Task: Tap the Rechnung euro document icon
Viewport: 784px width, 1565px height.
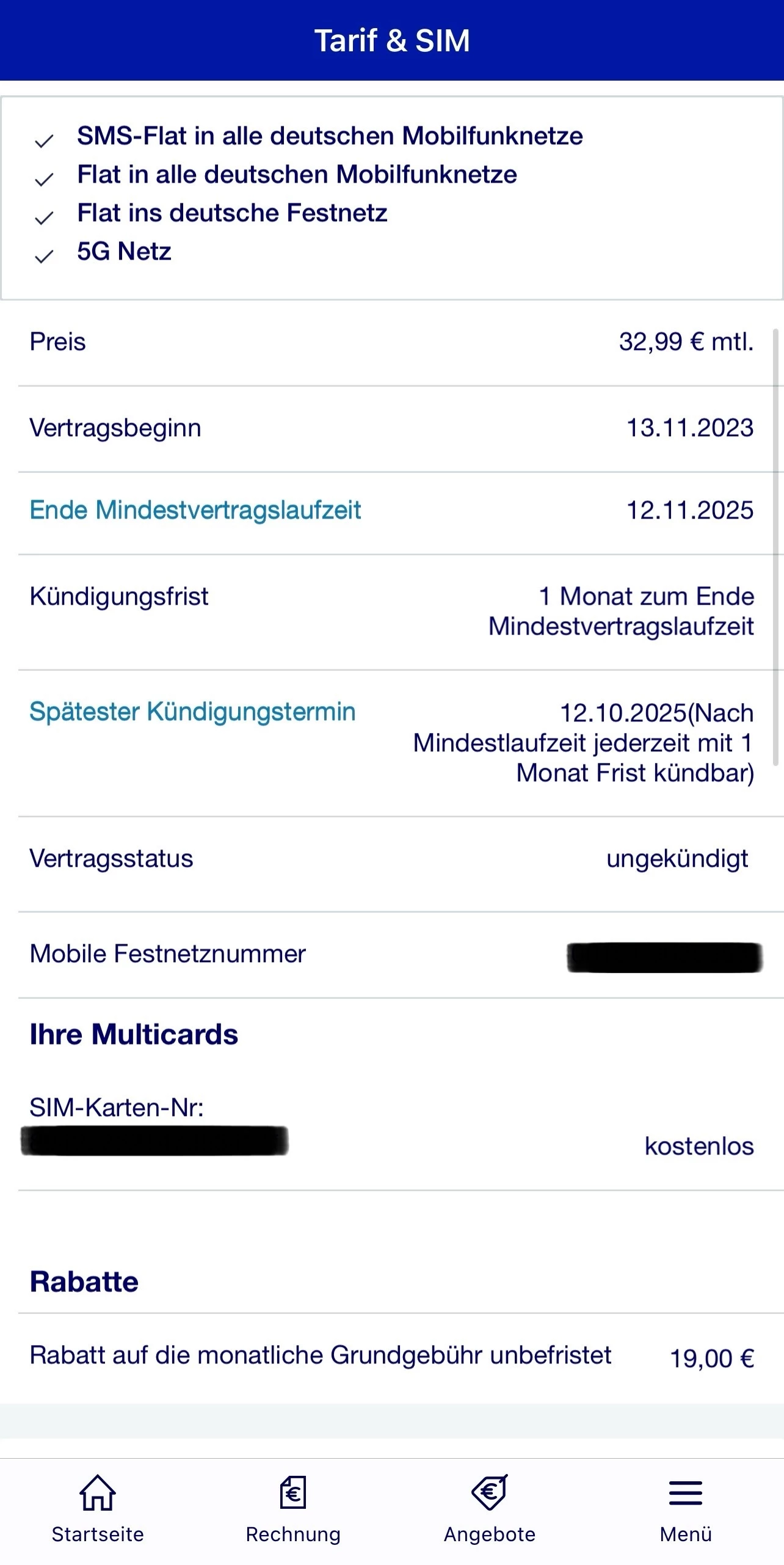Action: (x=293, y=1492)
